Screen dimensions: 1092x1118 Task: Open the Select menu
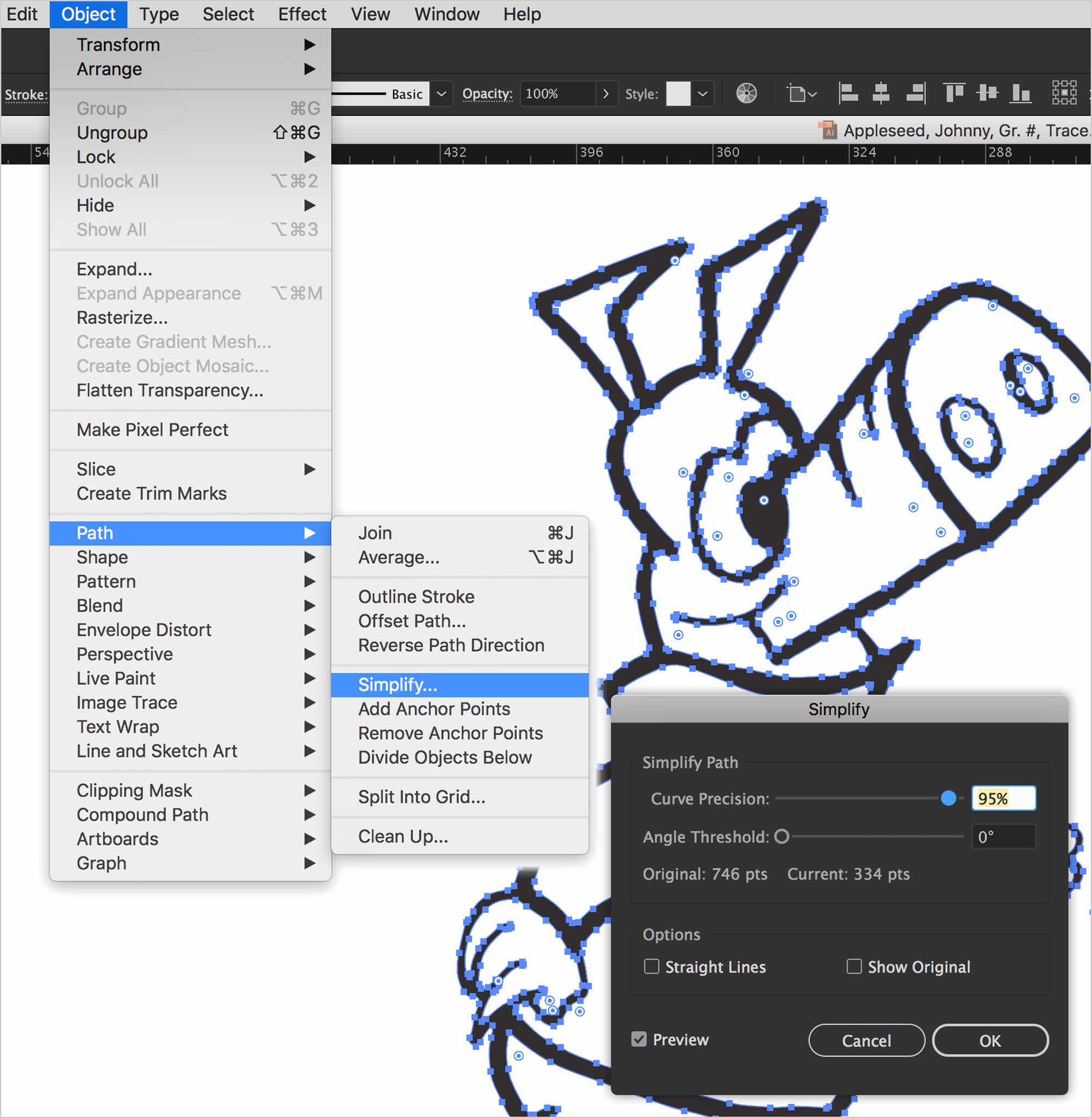(x=228, y=14)
